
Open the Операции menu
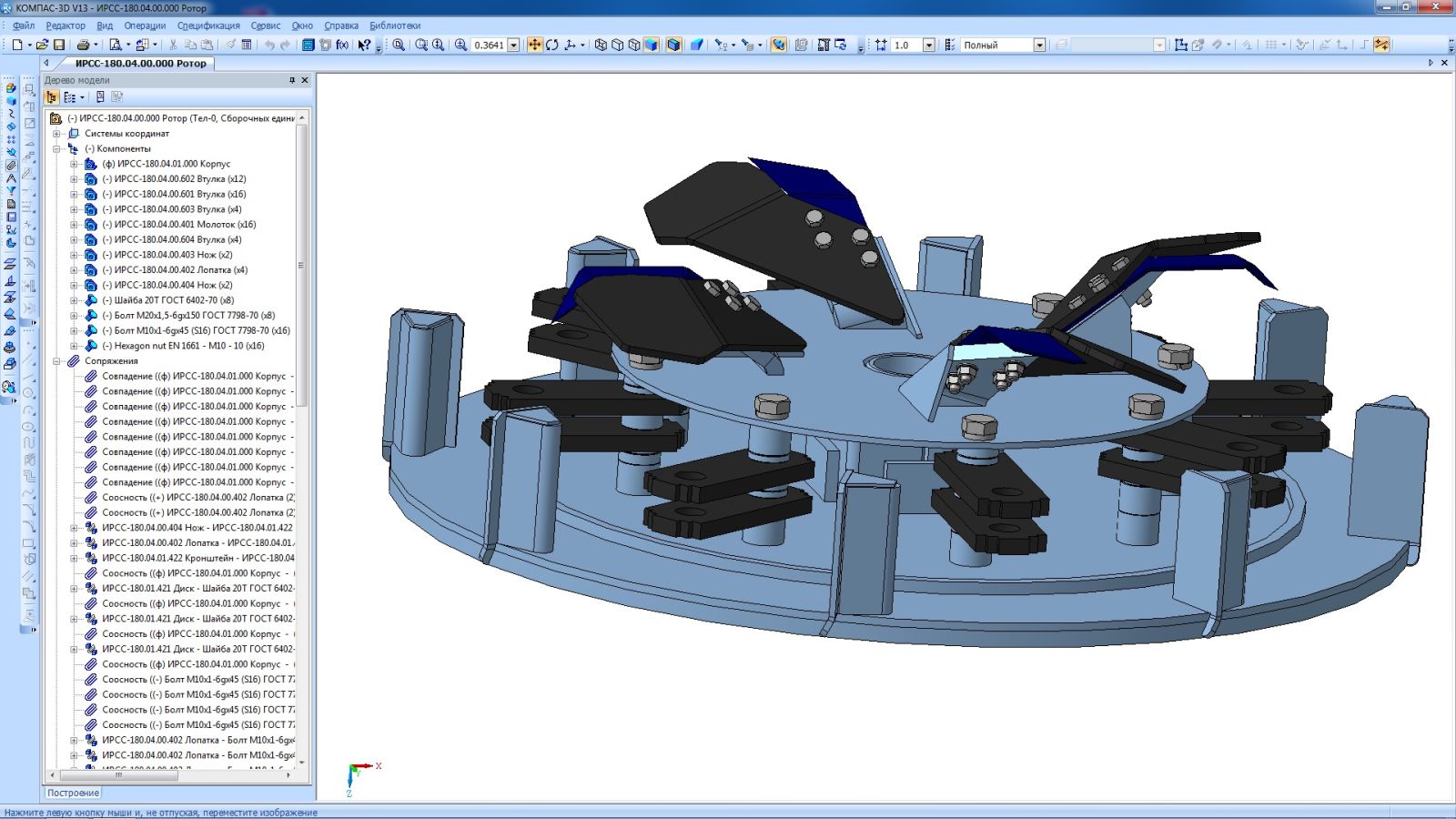tap(145, 25)
